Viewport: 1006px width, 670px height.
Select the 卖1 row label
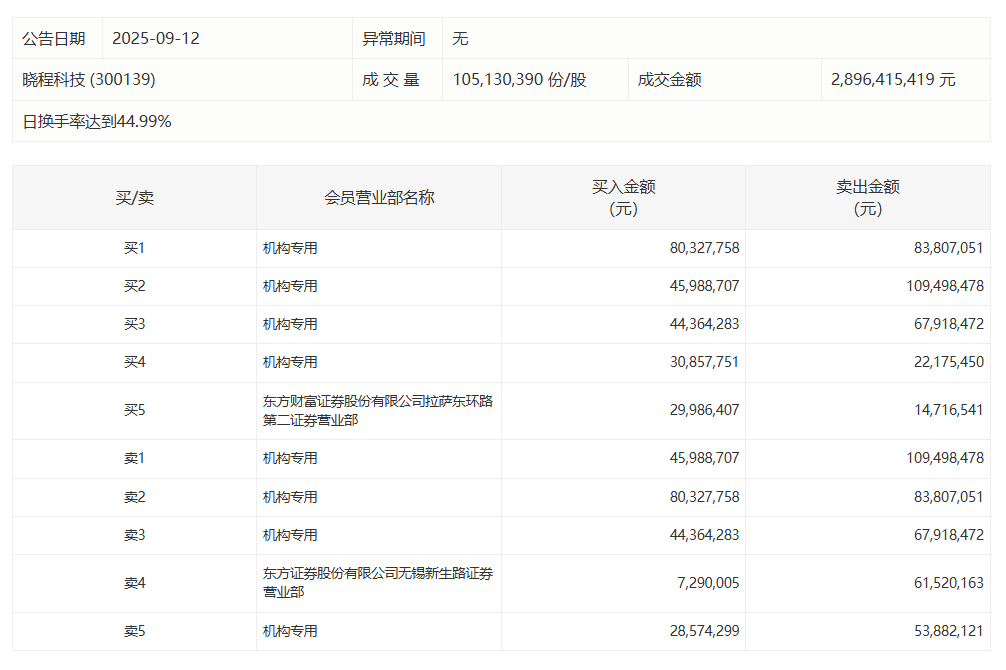(x=131, y=457)
